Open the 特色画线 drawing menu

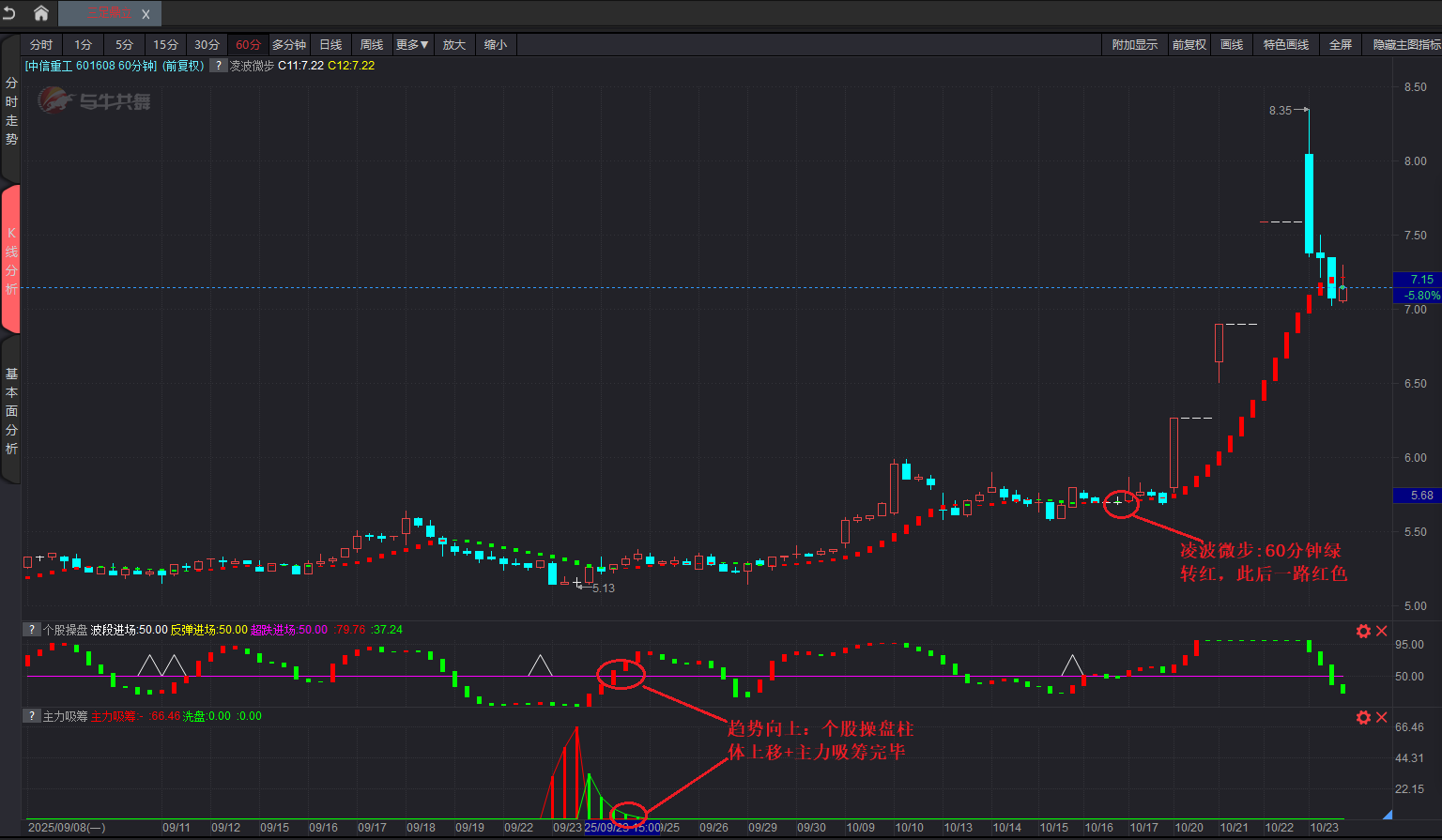(x=1285, y=45)
